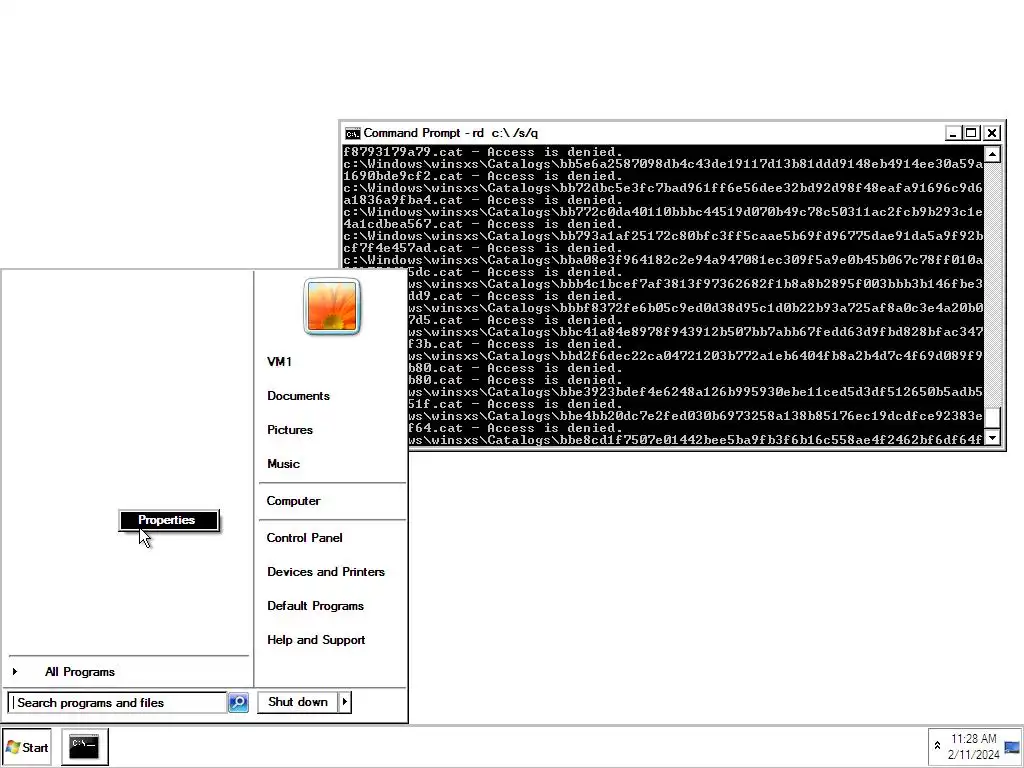Viewport: 1024px width, 768px height.
Task: Click the line "a1836a9fba4.cat - Access is denied."
Action: tap(483, 200)
